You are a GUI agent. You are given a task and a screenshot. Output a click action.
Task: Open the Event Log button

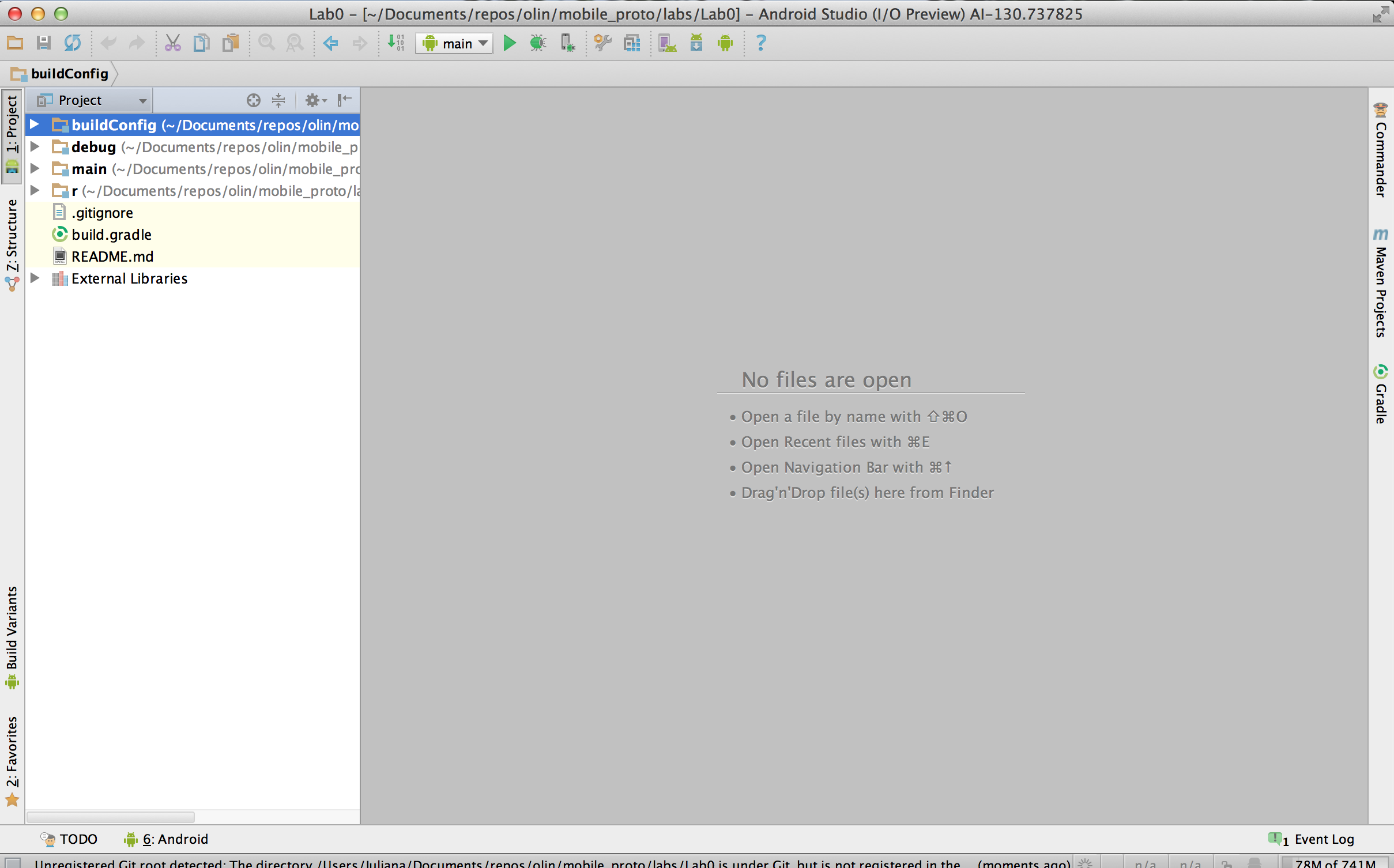coord(1312,839)
